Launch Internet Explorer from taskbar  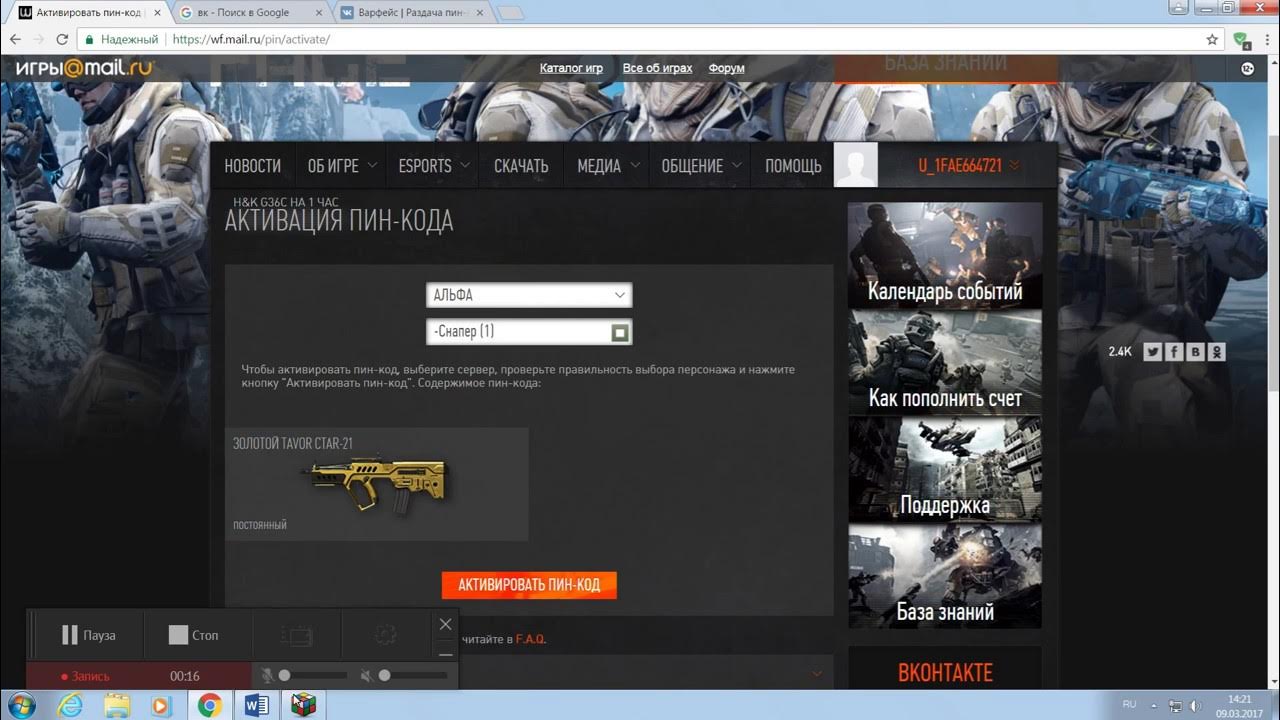pos(69,705)
